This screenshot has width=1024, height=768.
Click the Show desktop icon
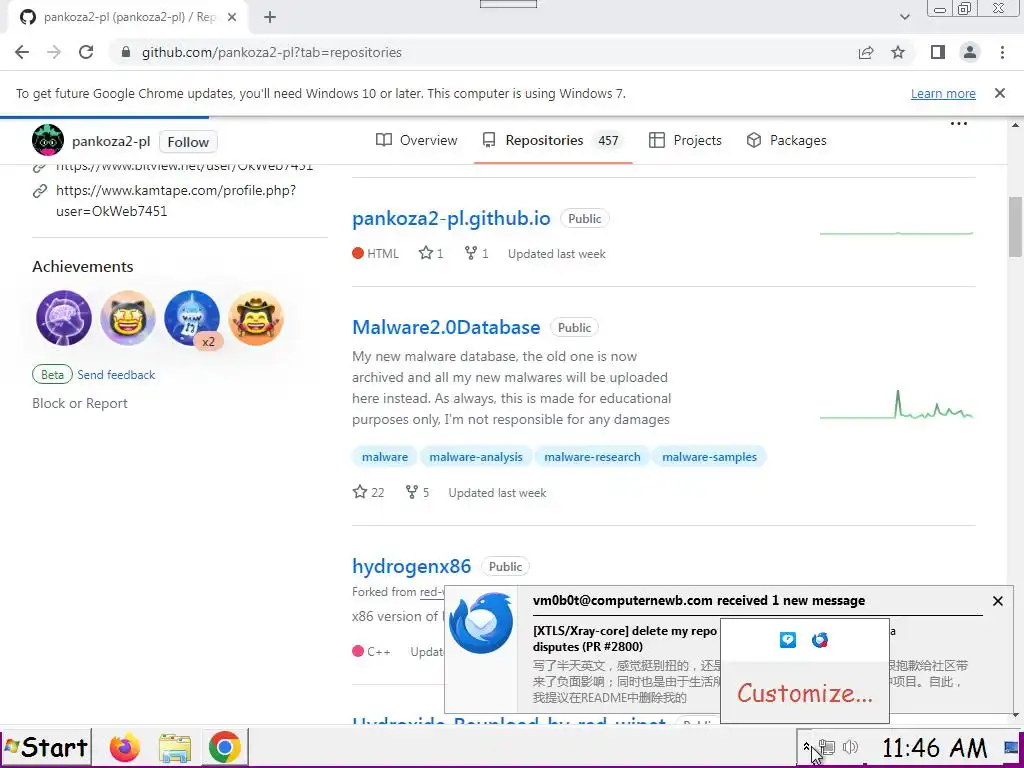[1010, 747]
